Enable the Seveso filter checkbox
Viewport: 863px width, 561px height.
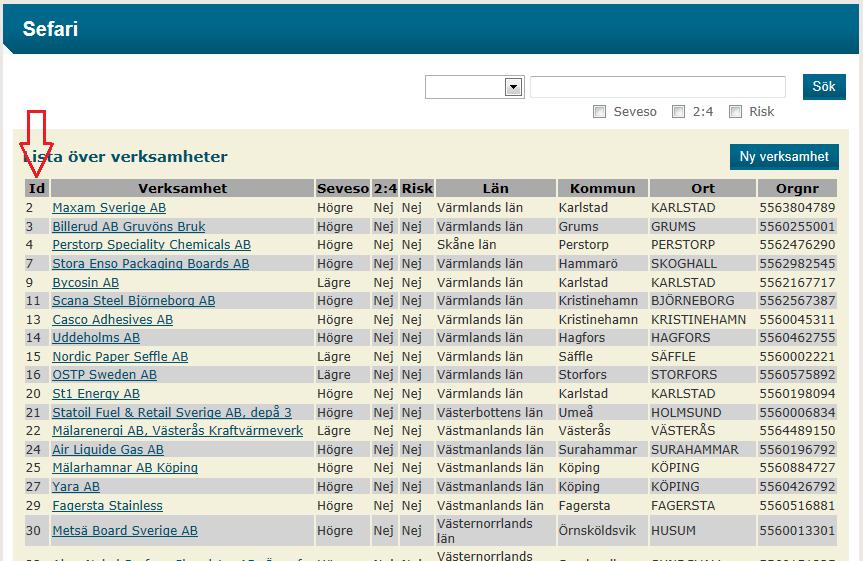(599, 112)
